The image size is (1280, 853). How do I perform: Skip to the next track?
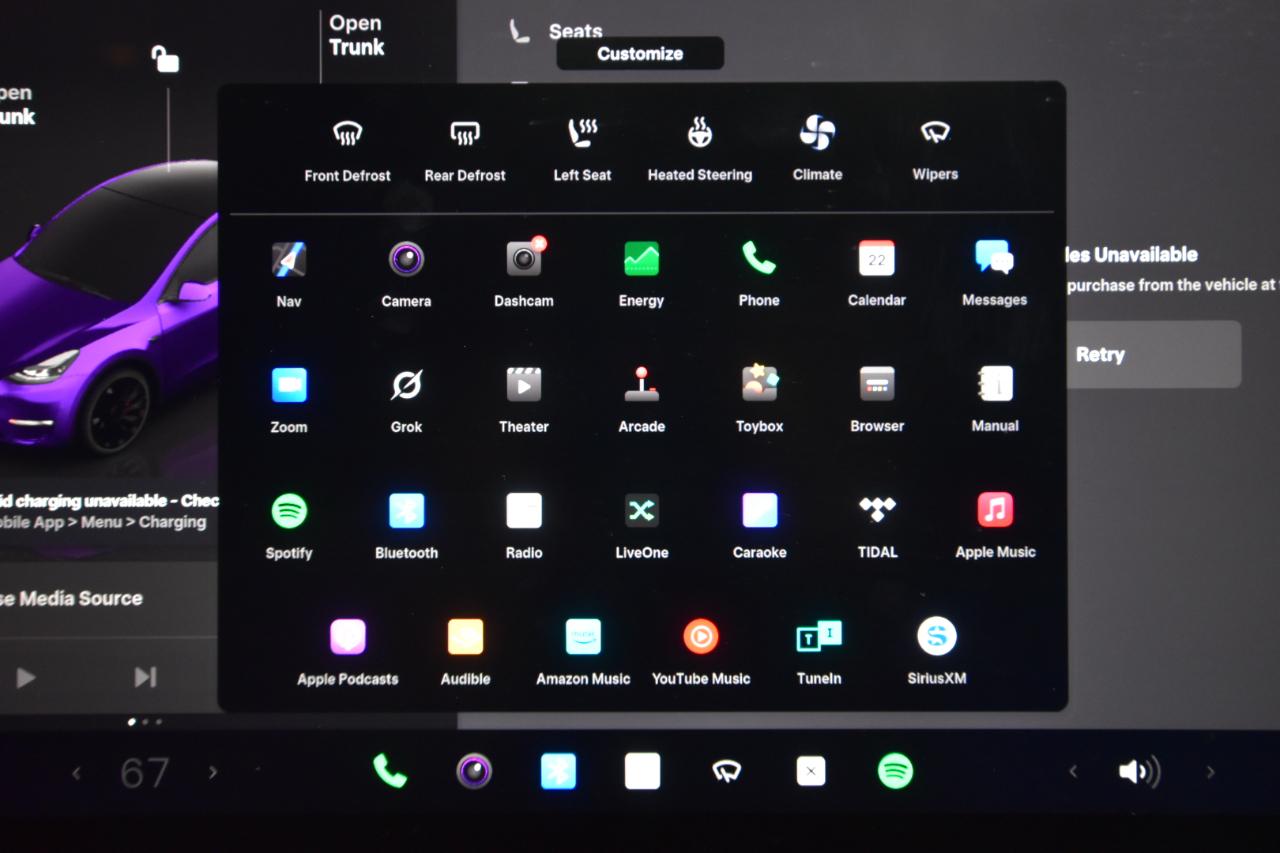(146, 677)
